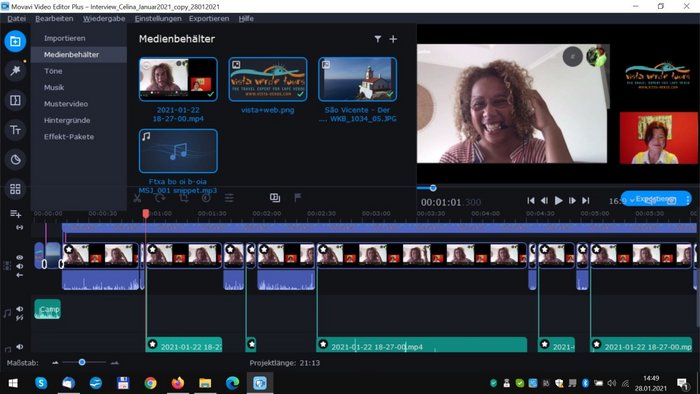Mute the bottom audio track speaker

point(20,347)
